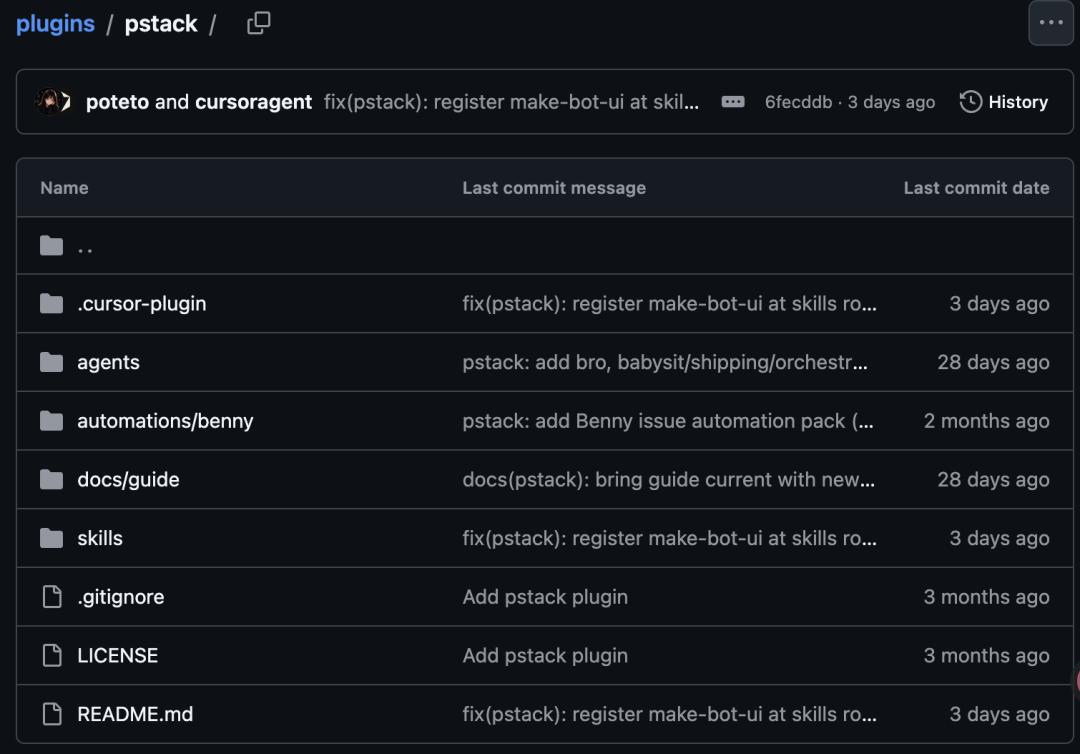Click the parent directory folder icon
Image resolution: width=1080 pixels, height=754 pixels.
click(x=52, y=246)
